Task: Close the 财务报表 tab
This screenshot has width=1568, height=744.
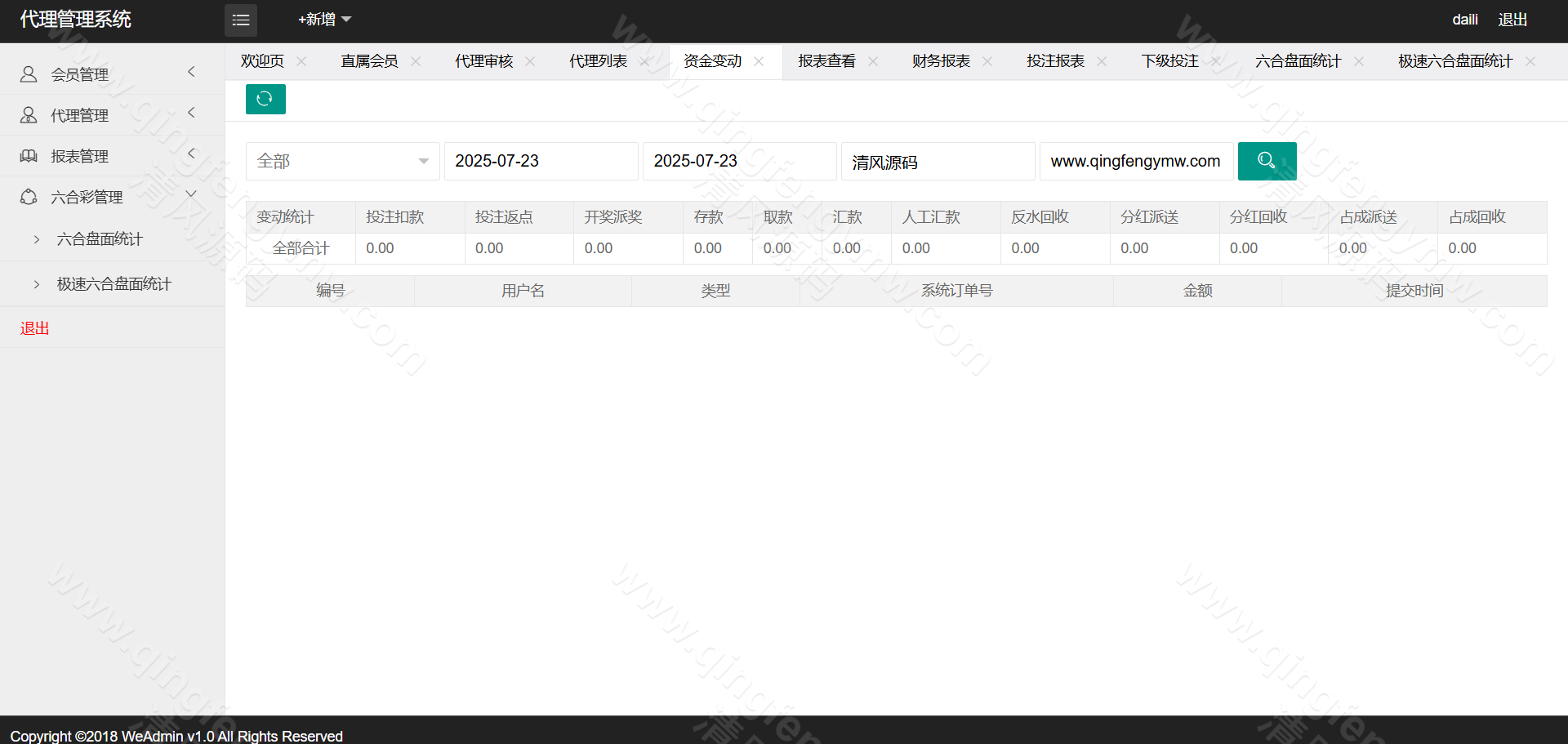Action: click(x=987, y=61)
